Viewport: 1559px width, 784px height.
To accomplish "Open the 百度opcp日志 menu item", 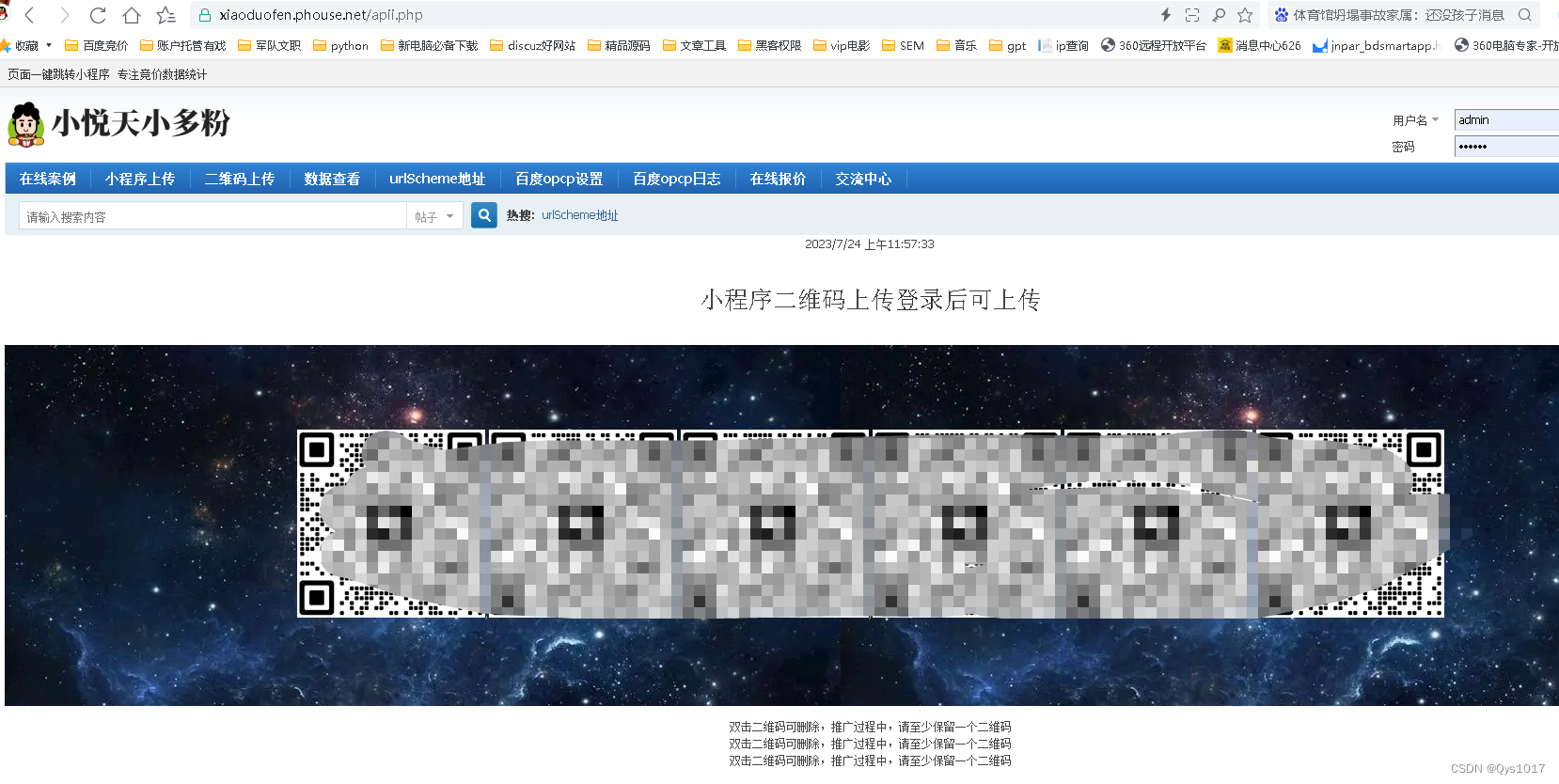I will pyautogui.click(x=677, y=179).
